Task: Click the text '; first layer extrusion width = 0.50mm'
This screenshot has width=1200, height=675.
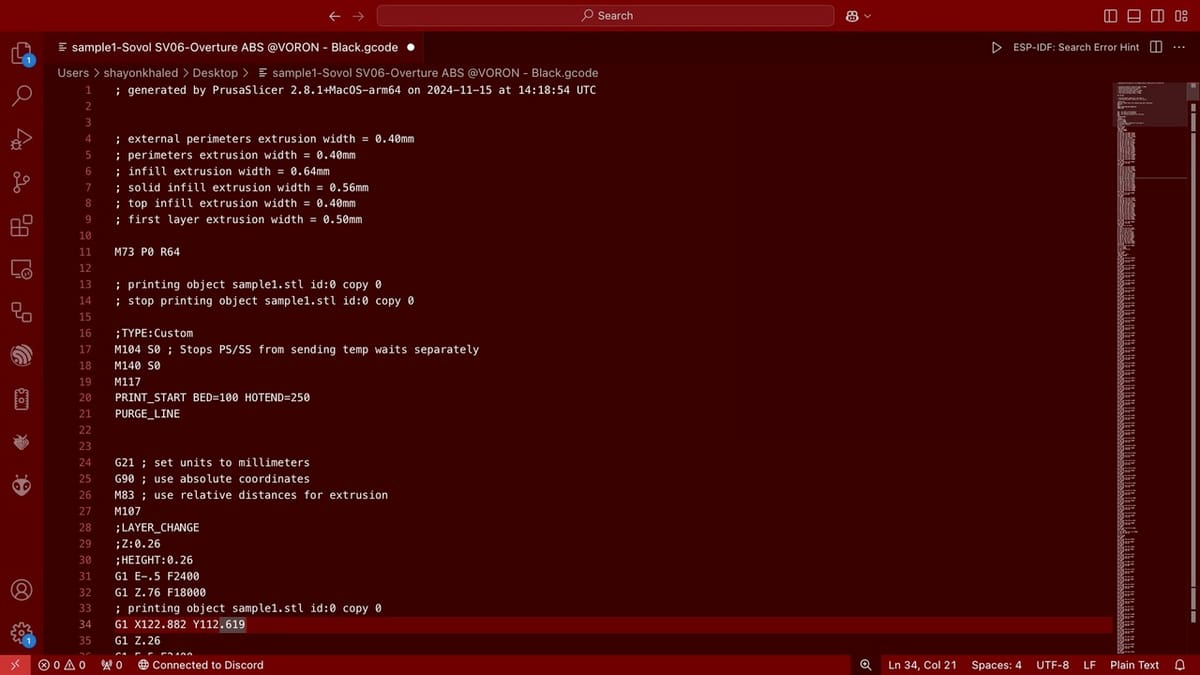Action: coord(238,219)
